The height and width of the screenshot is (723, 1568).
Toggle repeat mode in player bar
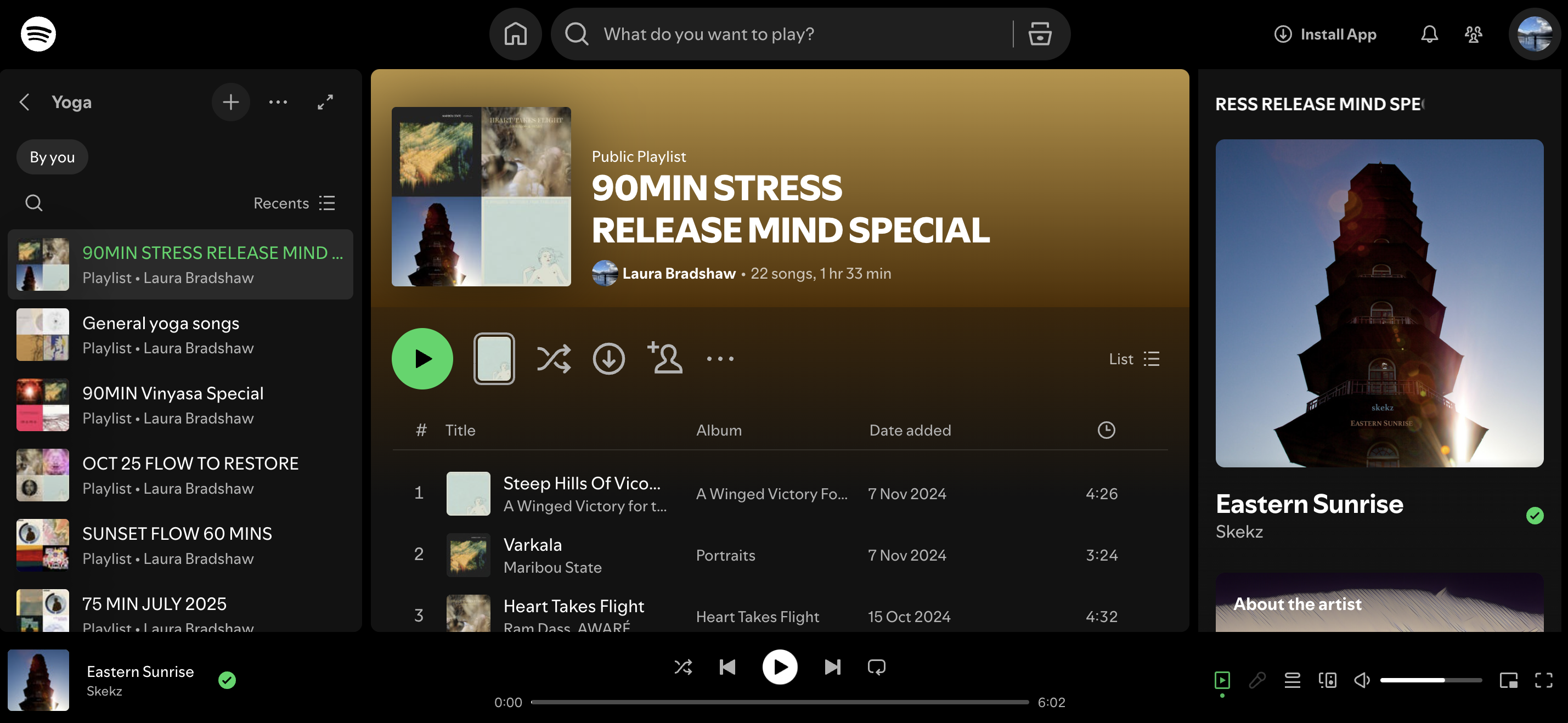coord(877,667)
